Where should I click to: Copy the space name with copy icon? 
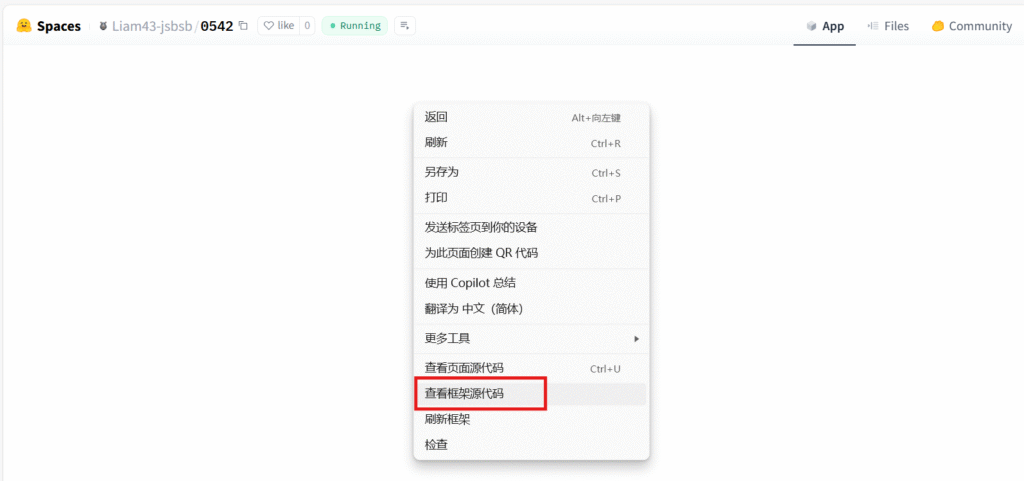243,26
